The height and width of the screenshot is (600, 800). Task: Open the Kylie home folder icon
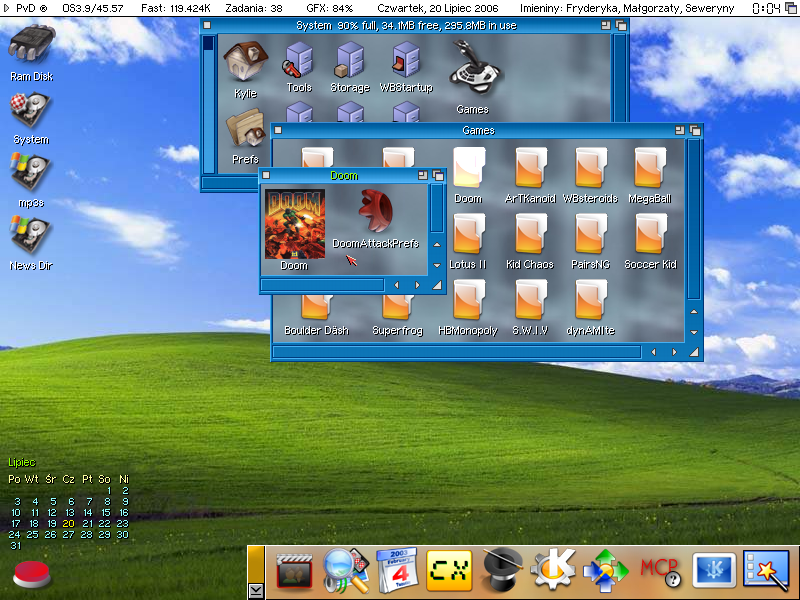click(245, 61)
